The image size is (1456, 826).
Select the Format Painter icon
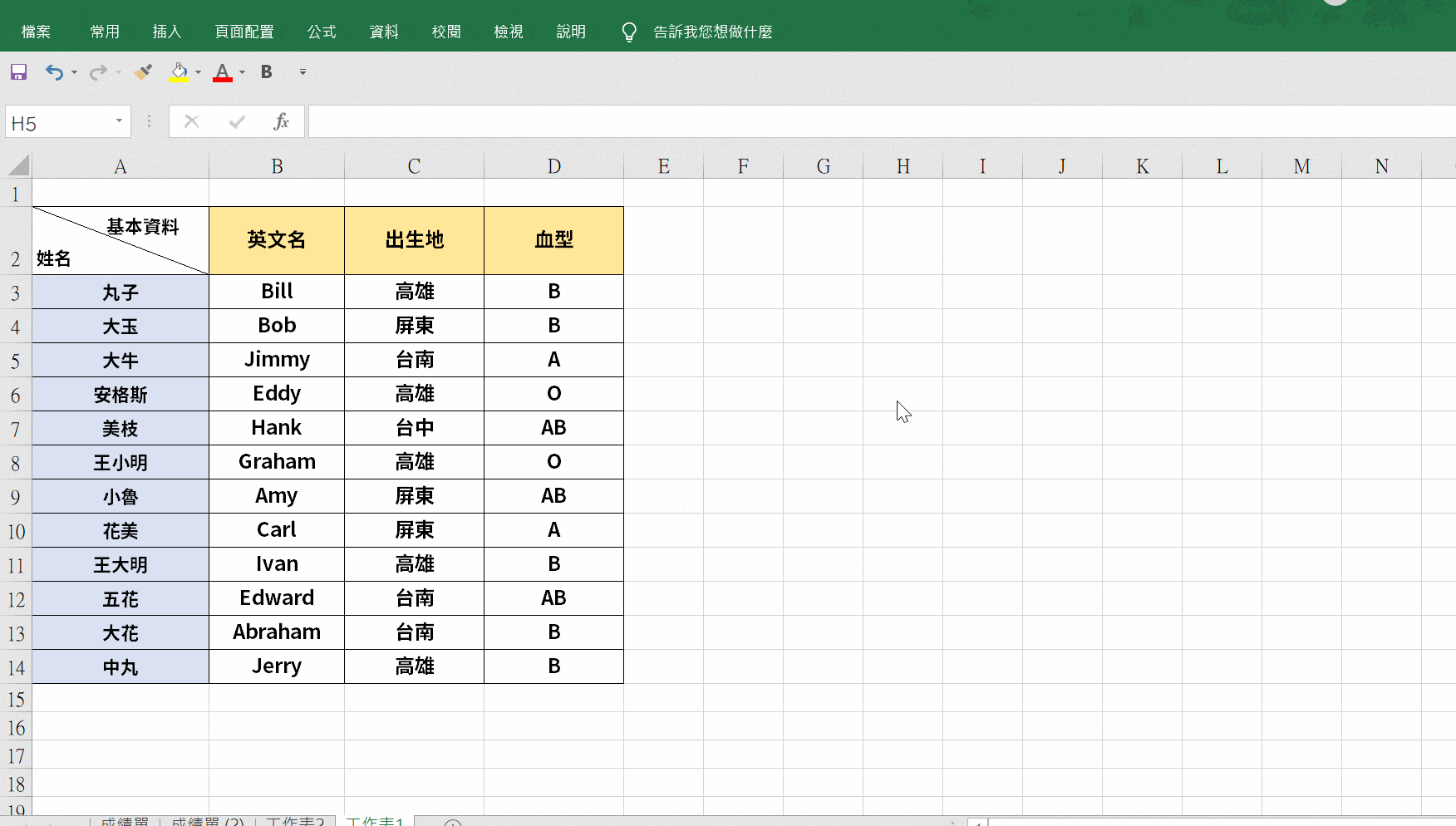[142, 72]
